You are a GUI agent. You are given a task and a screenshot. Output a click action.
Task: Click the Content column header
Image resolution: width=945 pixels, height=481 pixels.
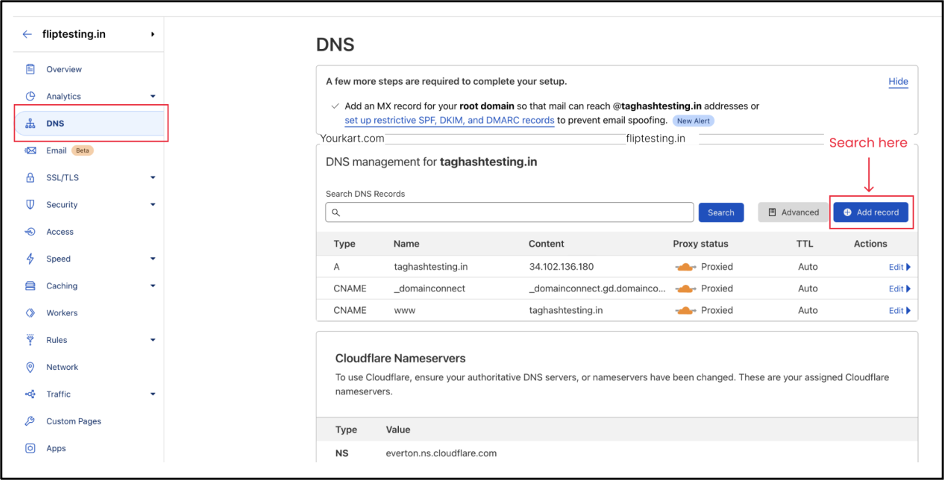point(546,244)
